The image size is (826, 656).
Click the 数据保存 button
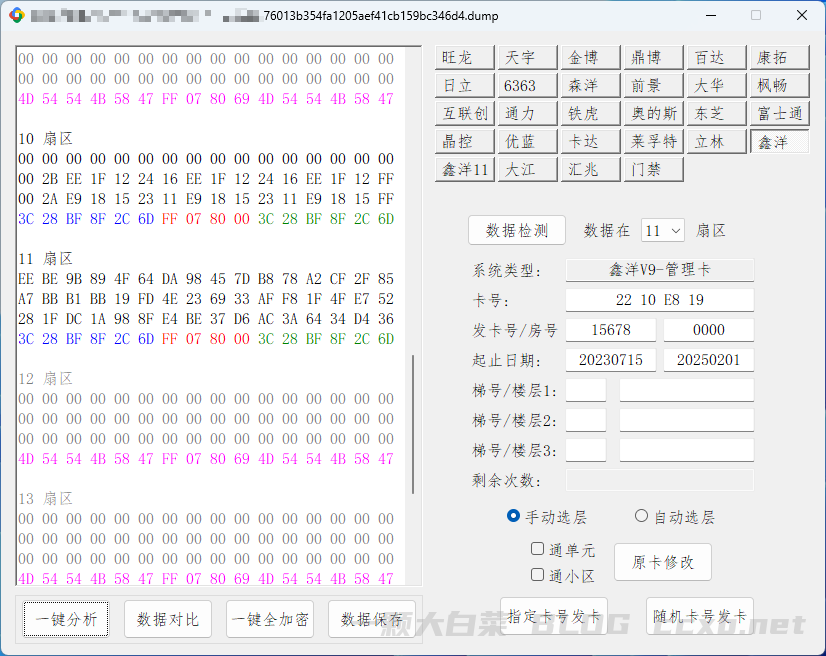372,619
